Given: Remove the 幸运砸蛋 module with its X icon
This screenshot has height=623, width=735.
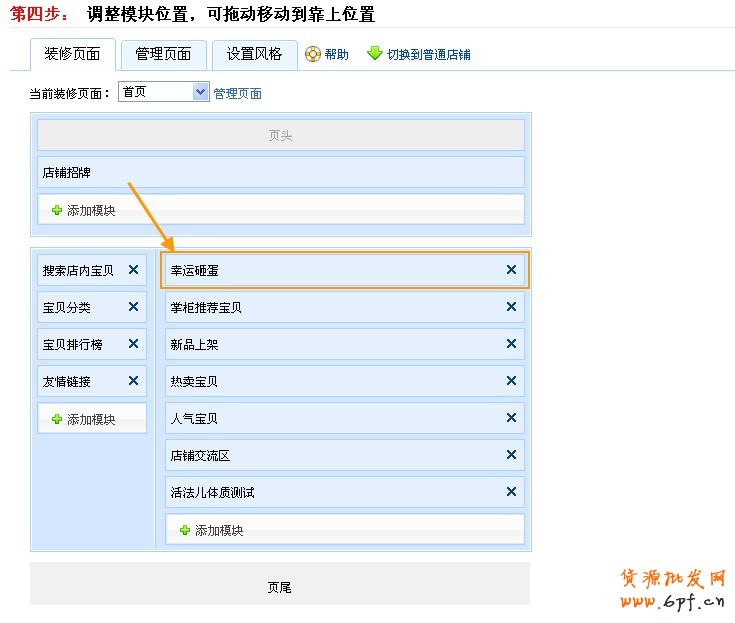Looking at the screenshot, I should pyautogui.click(x=511, y=270).
